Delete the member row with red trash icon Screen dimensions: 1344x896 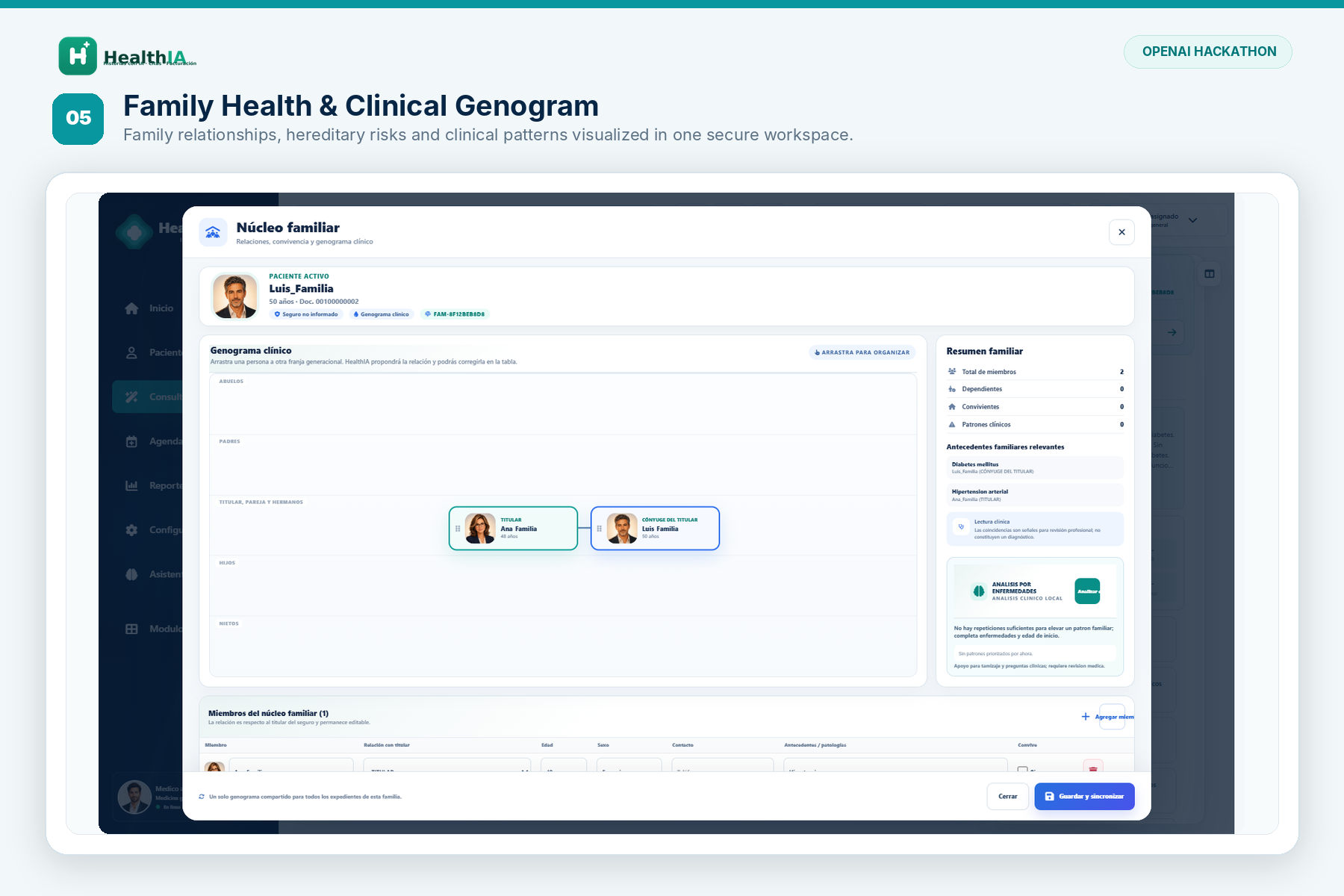pos(1093,767)
